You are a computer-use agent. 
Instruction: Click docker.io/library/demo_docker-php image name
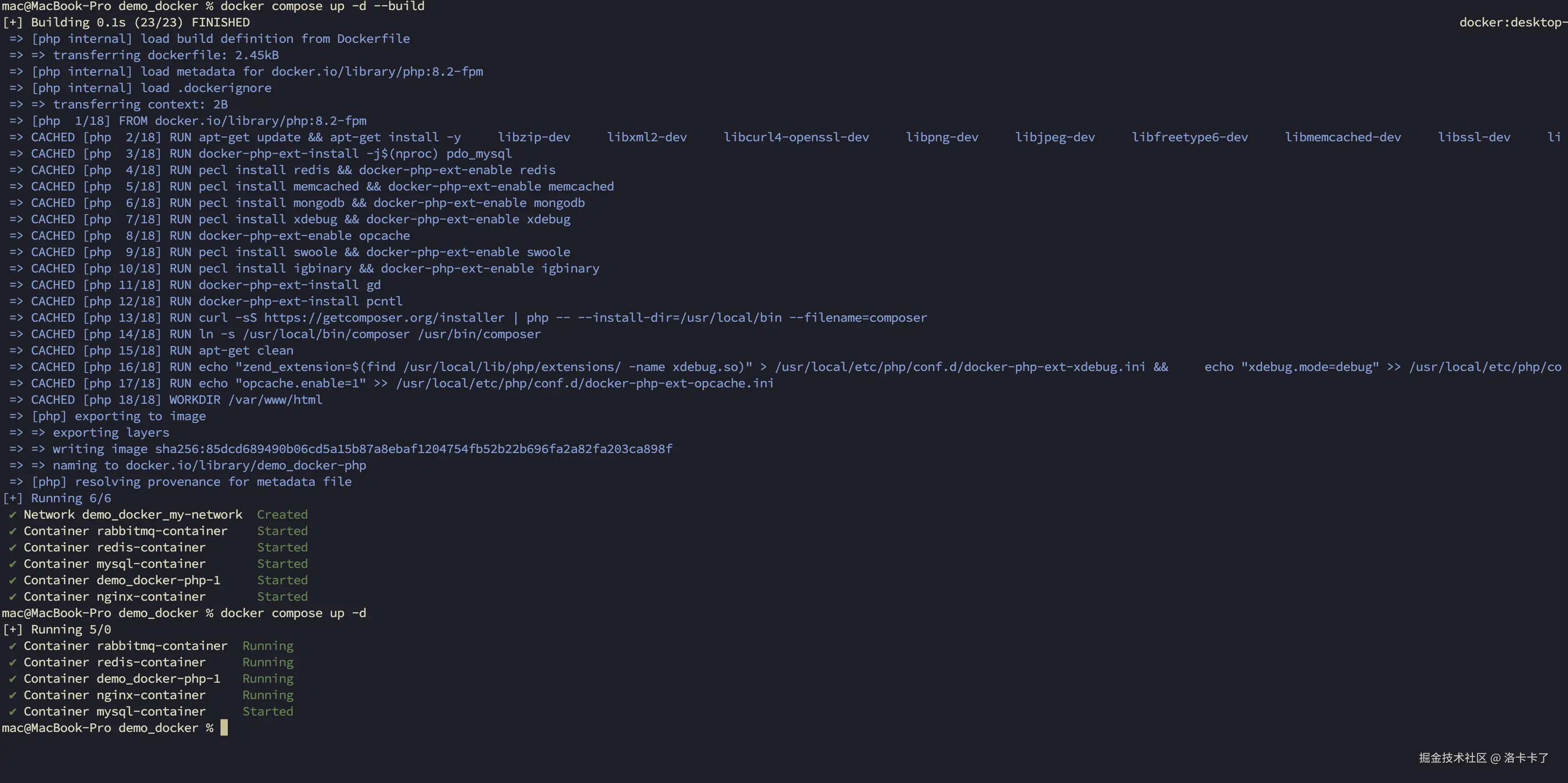point(245,466)
